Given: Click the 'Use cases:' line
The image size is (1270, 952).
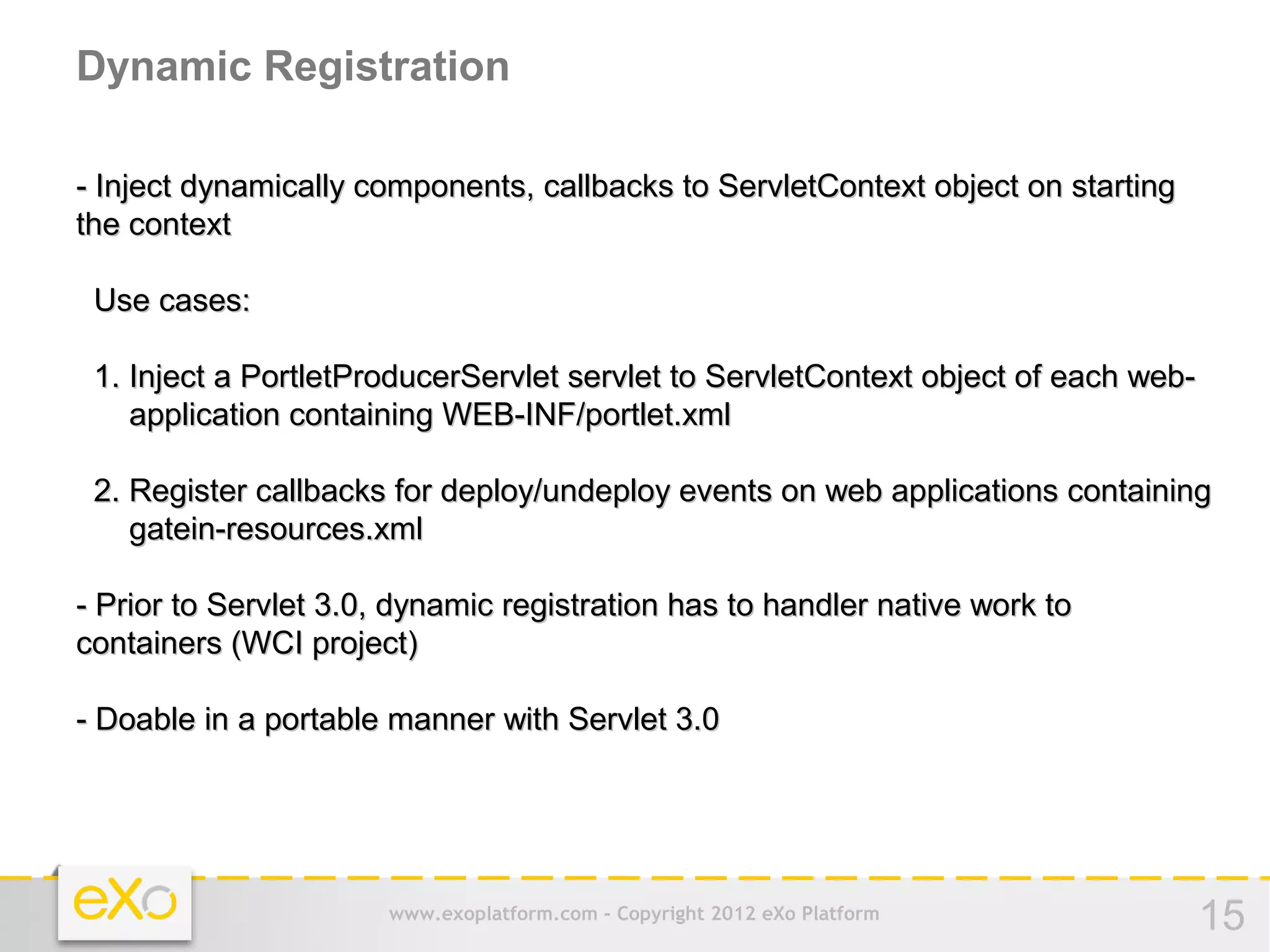Looking at the screenshot, I should pyautogui.click(x=172, y=301).
